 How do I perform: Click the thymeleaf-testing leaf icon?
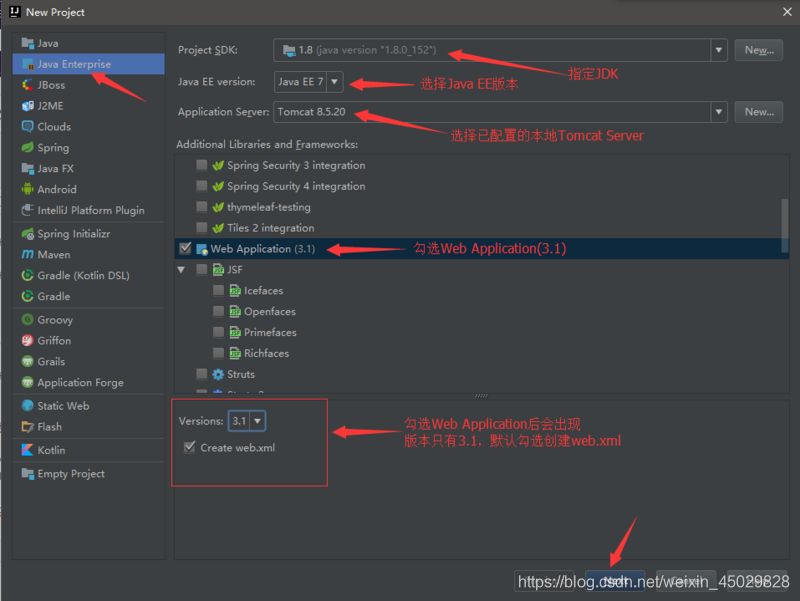click(x=218, y=207)
